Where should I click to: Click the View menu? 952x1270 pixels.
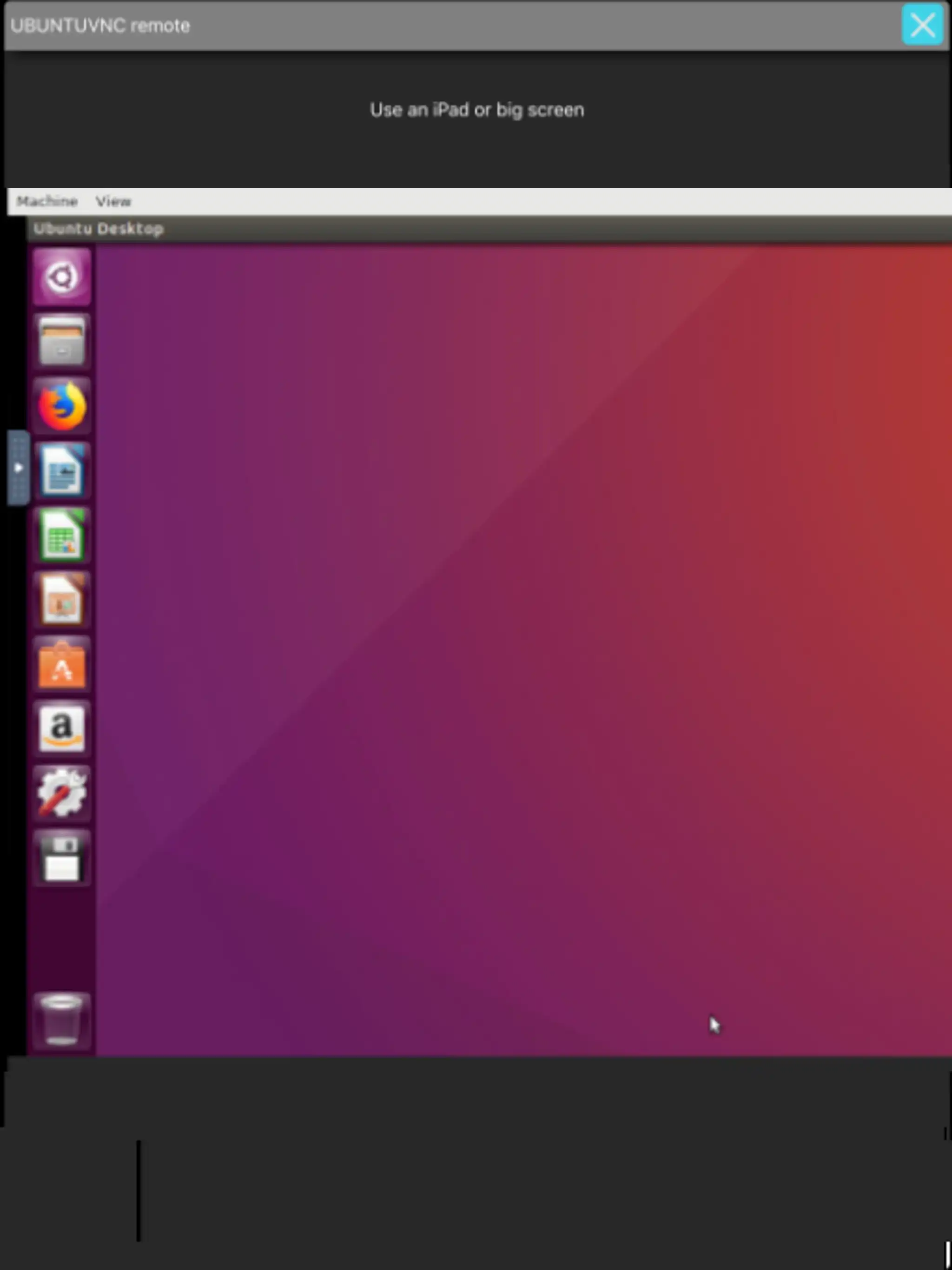pos(113,201)
